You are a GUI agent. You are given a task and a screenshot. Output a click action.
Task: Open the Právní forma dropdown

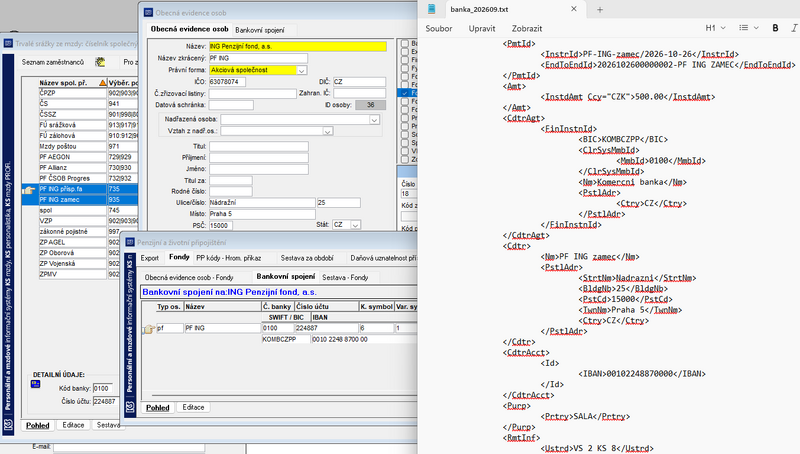pos(302,70)
